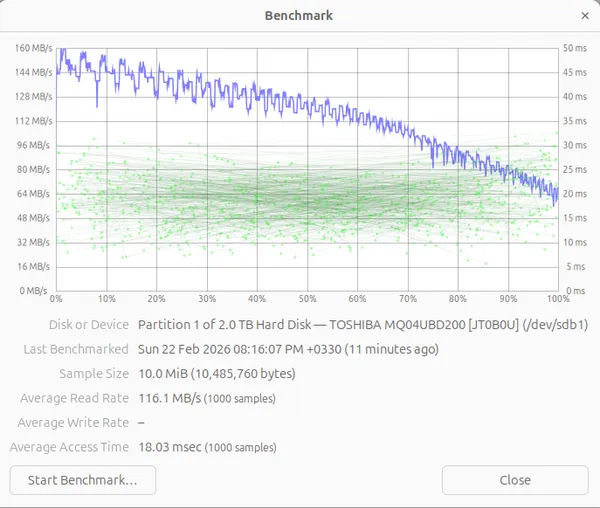Click the 20% x-axis label
This screenshot has width=600, height=508.
click(157, 299)
